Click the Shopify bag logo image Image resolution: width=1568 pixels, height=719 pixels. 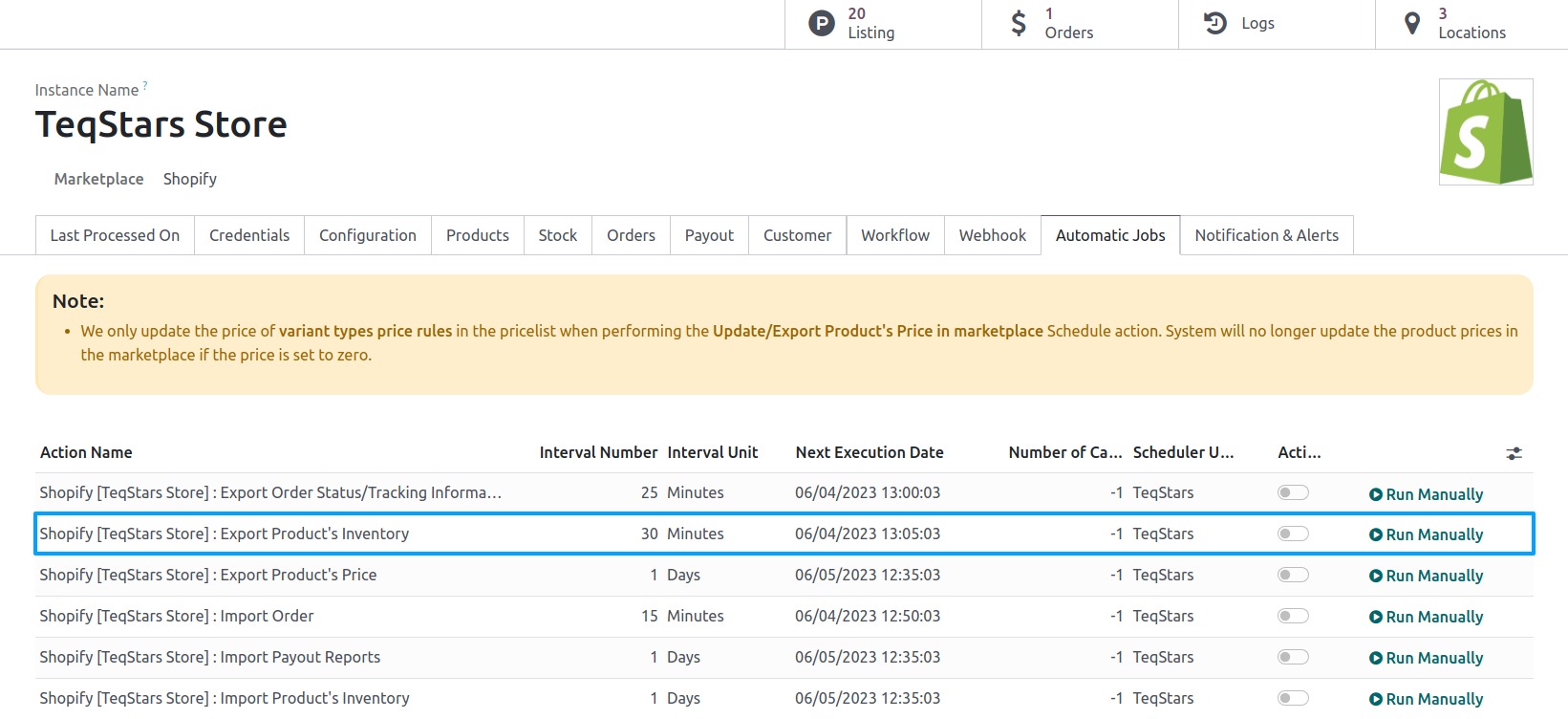pos(1486,132)
